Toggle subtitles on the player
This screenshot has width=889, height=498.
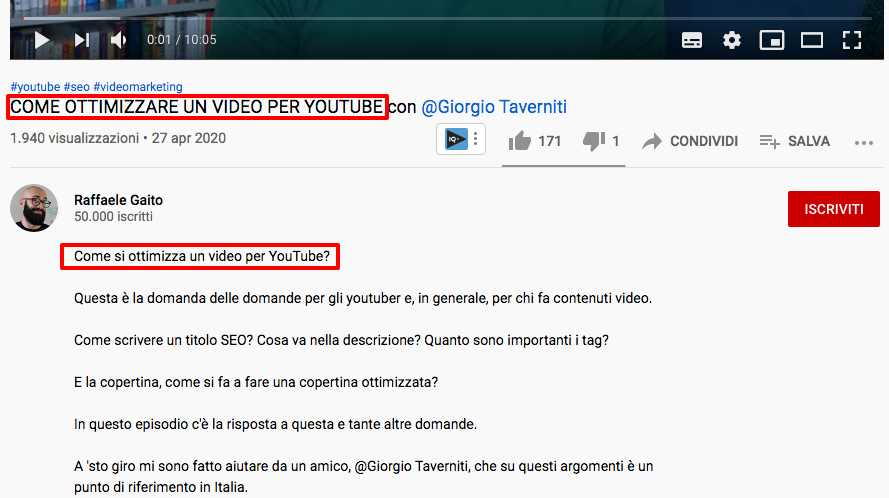tap(692, 40)
